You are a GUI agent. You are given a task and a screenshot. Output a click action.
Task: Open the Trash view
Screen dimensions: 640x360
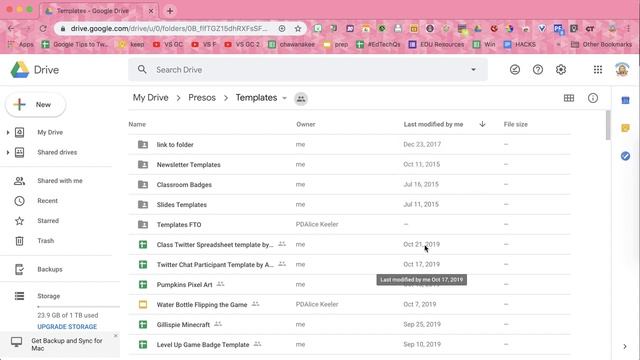[46, 240]
